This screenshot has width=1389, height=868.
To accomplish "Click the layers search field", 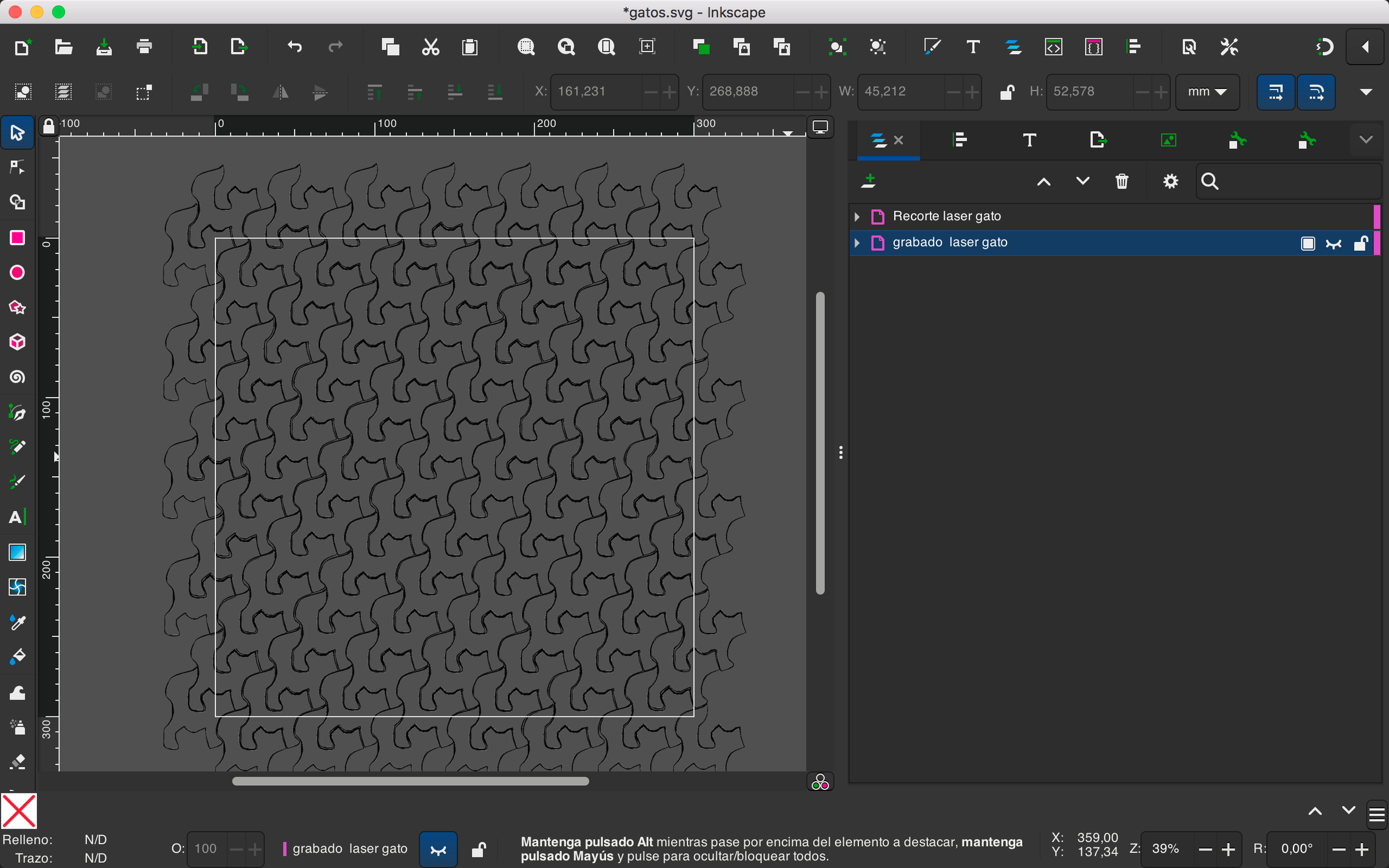I will point(1289,182).
